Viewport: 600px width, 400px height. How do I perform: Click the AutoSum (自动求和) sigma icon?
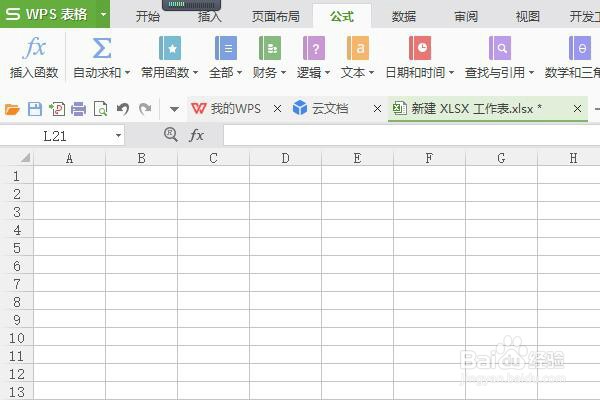click(x=102, y=48)
